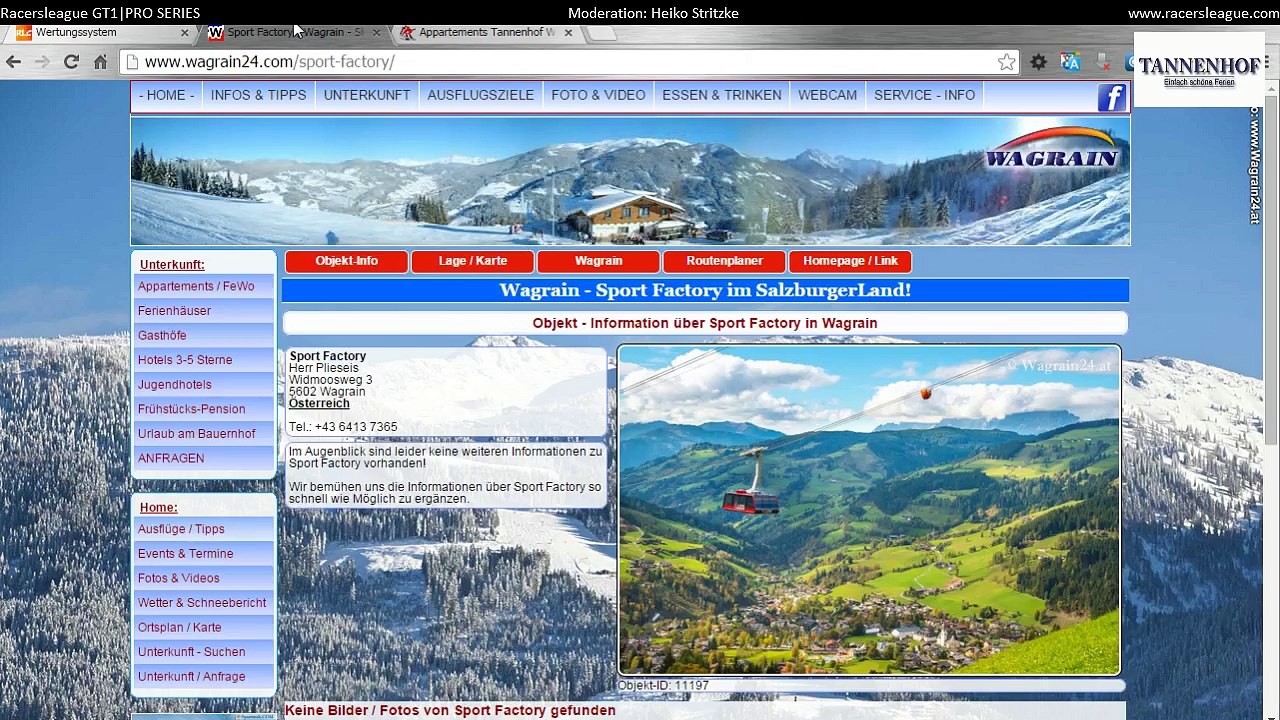Click the Wagrain panorama banner image

click(x=630, y=181)
